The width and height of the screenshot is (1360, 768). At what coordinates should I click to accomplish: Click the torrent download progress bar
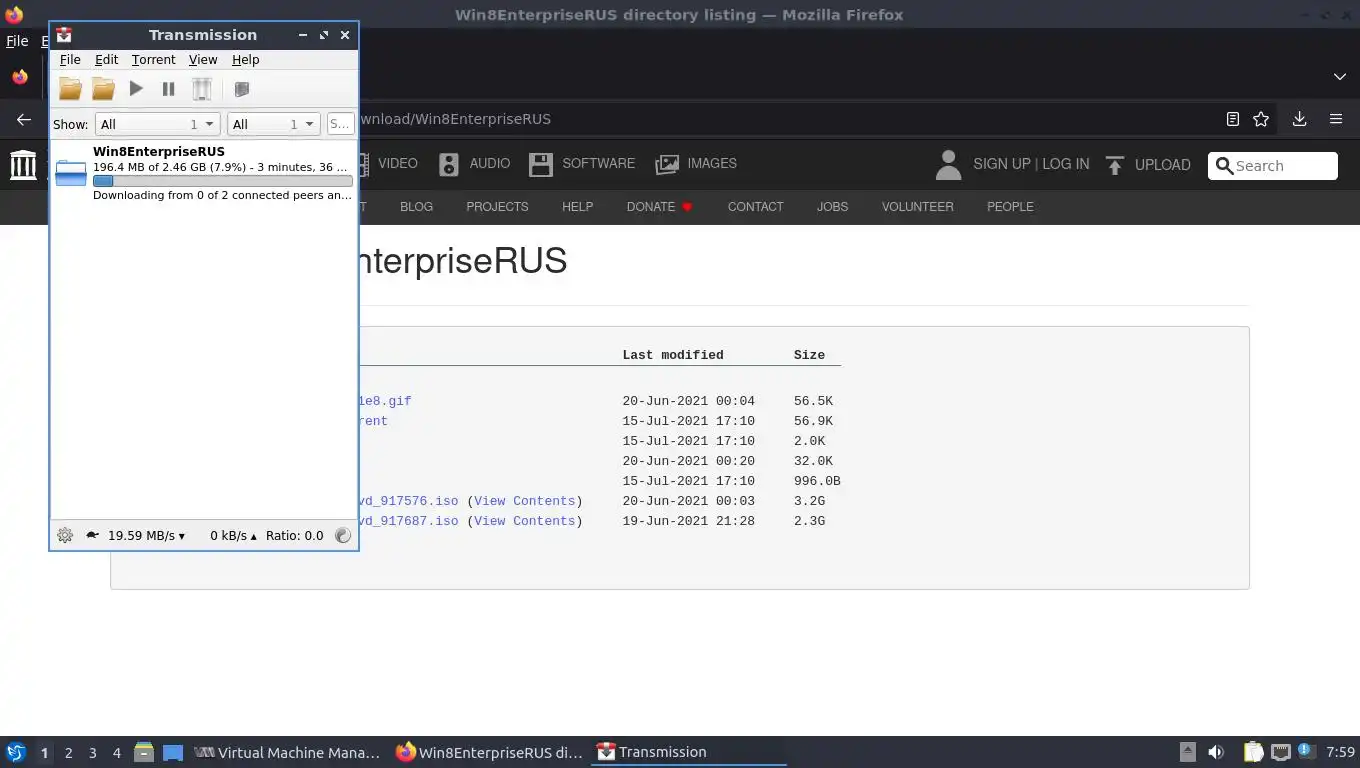pos(222,181)
